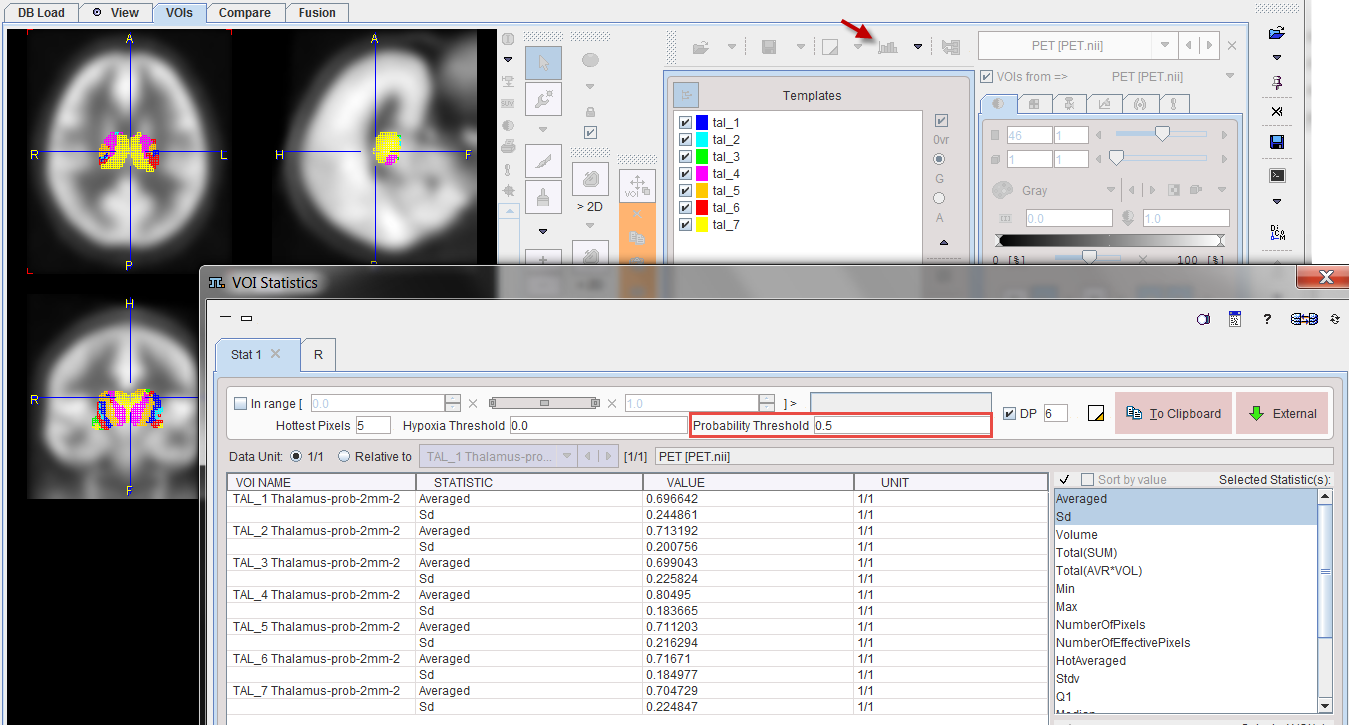Expand the dropdown arrow next to load VOI folder

click(733, 47)
